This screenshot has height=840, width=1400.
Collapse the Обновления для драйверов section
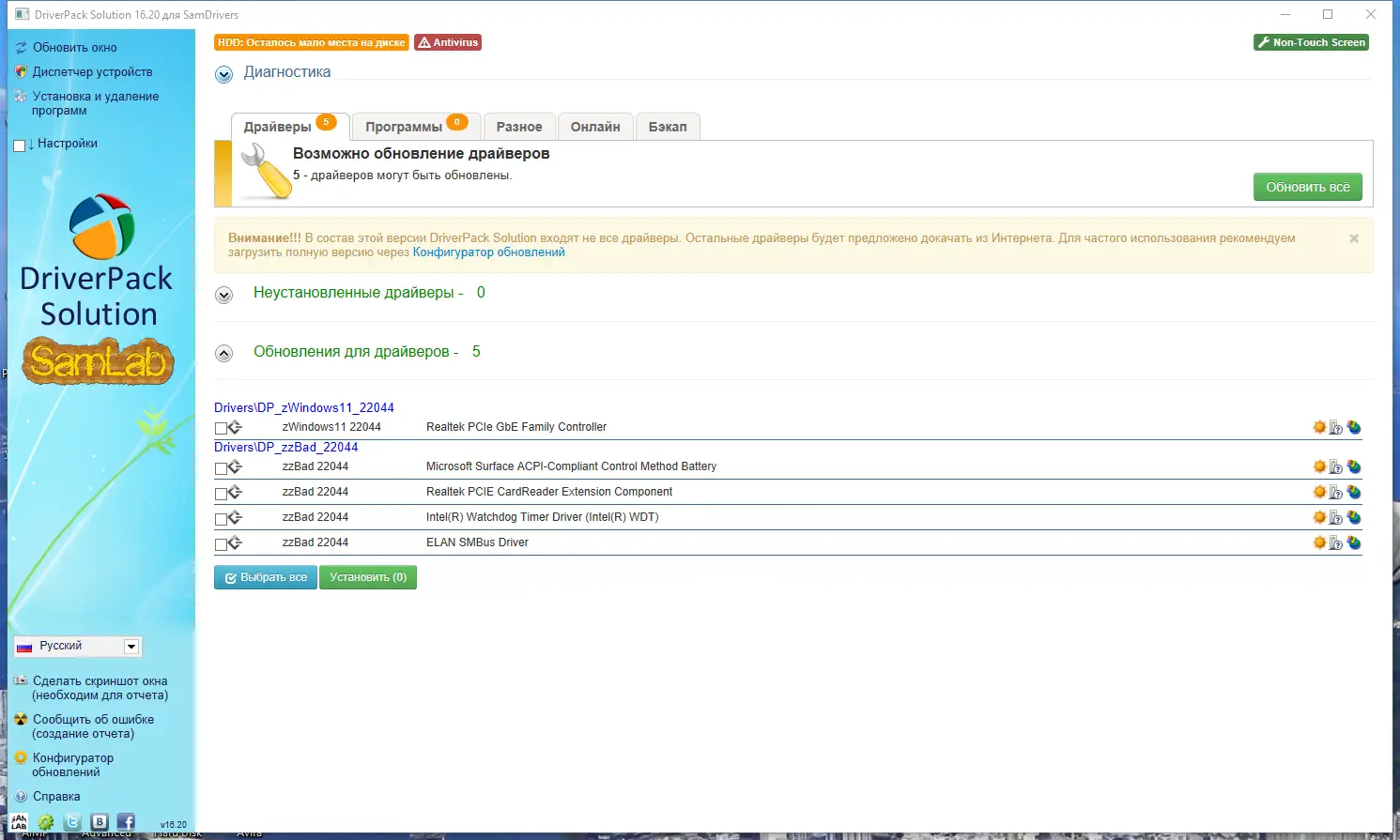tap(223, 354)
